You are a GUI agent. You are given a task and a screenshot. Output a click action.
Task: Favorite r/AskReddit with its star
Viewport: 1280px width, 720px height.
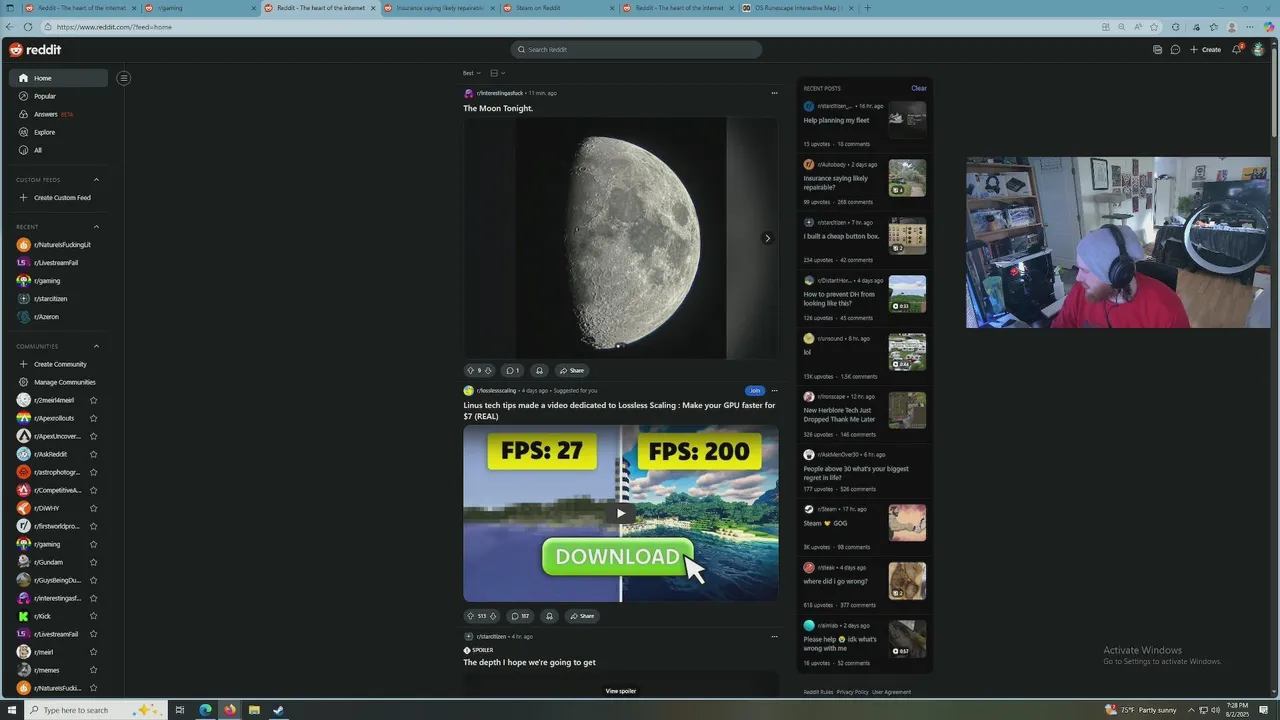(93, 454)
